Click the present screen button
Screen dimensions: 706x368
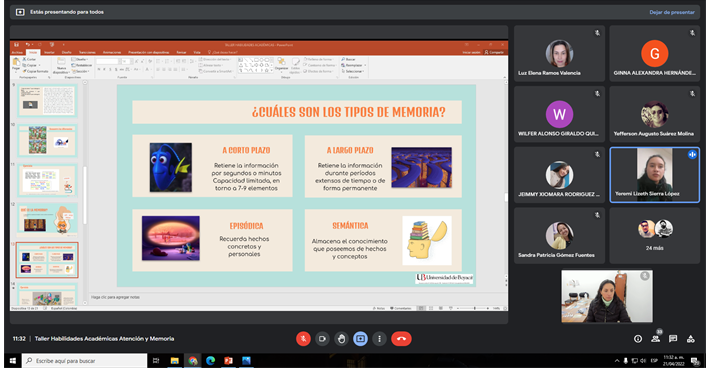[360, 339]
